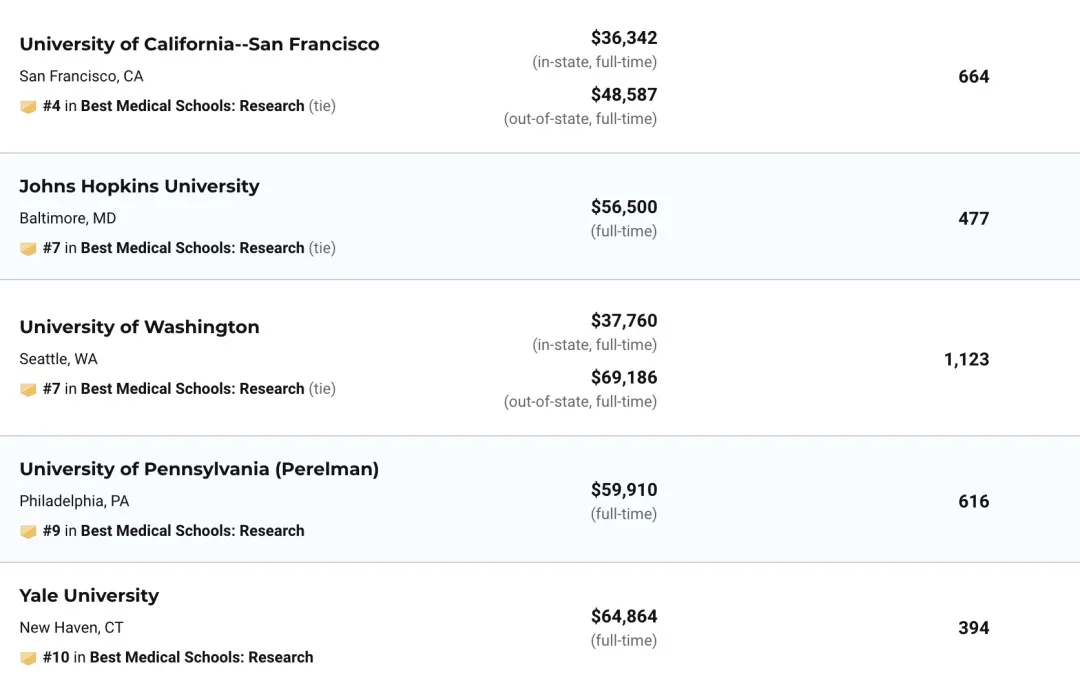
Task: Click the $48,587 out-of-state tuition for UCSF
Action: coord(624,95)
